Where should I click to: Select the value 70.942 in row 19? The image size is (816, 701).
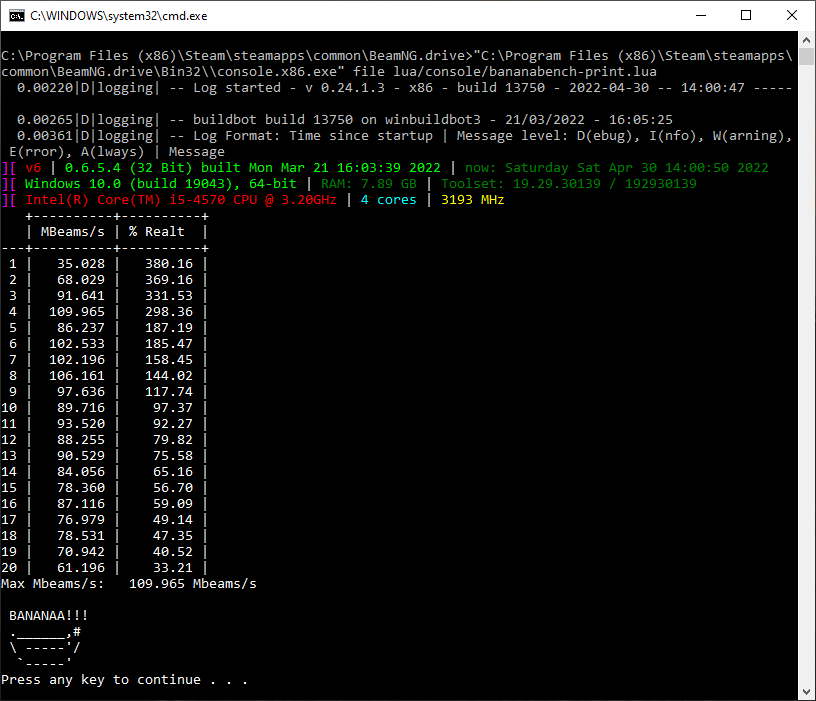coord(81,552)
